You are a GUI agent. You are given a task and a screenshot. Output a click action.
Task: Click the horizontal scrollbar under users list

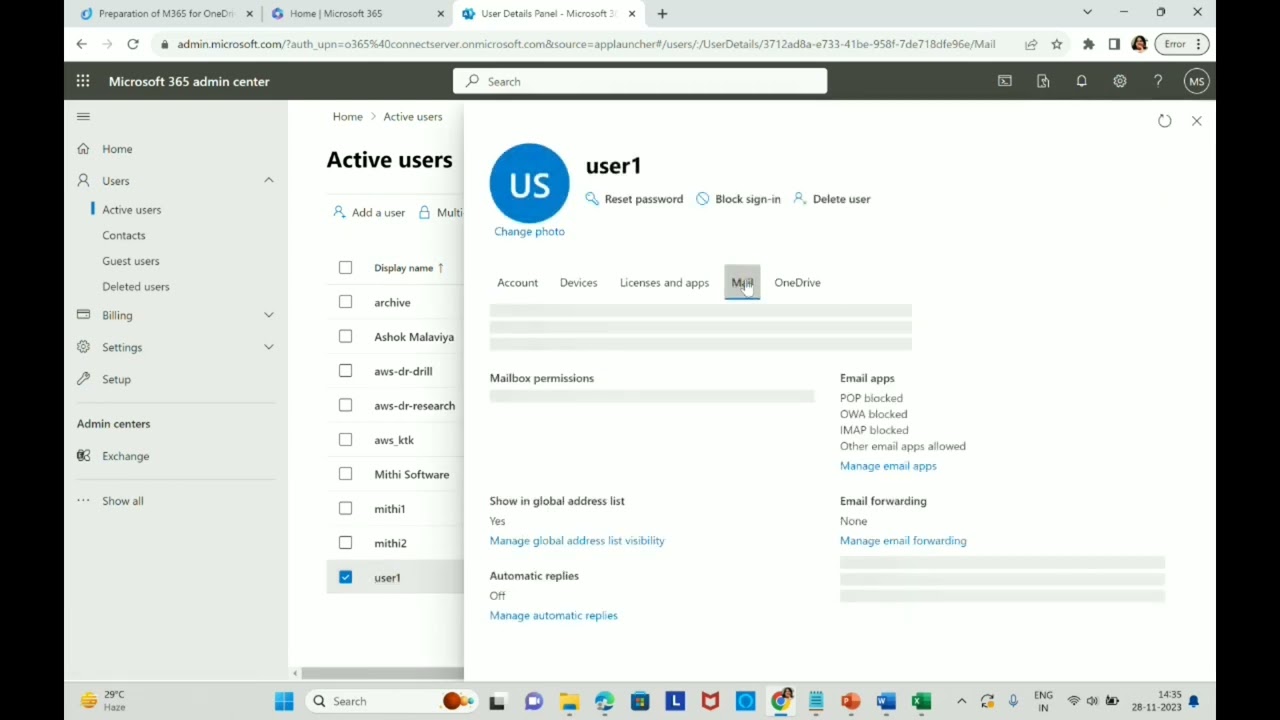click(x=380, y=673)
